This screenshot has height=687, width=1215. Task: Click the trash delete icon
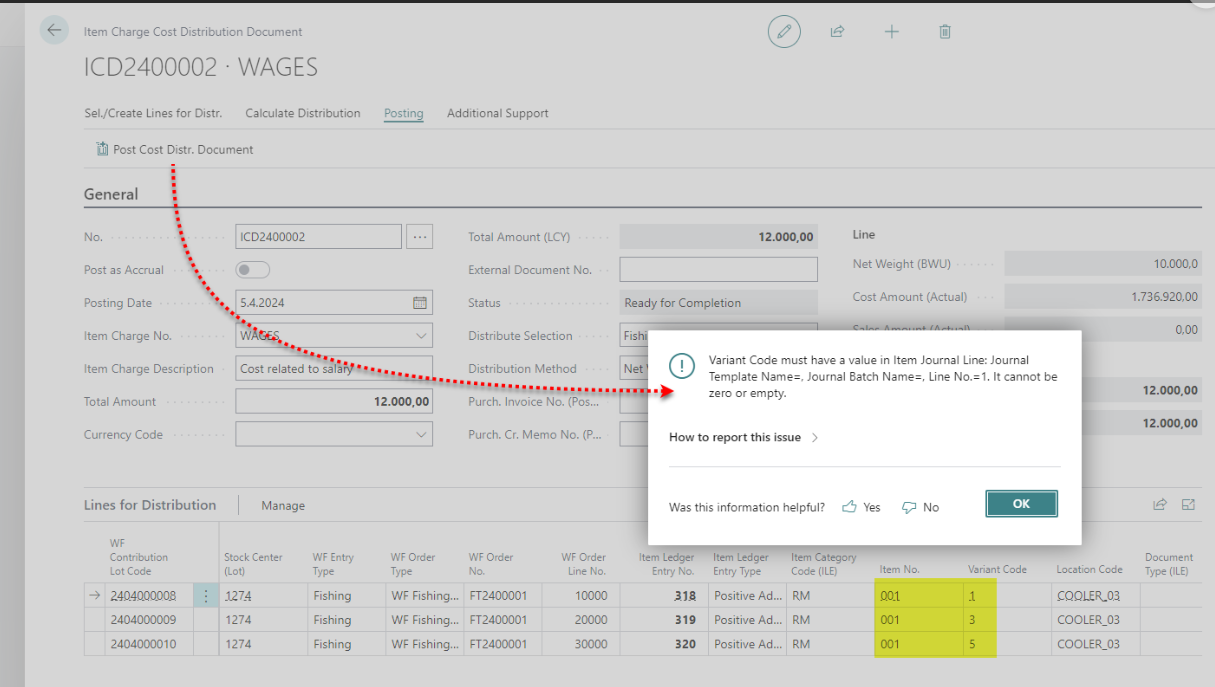(945, 32)
